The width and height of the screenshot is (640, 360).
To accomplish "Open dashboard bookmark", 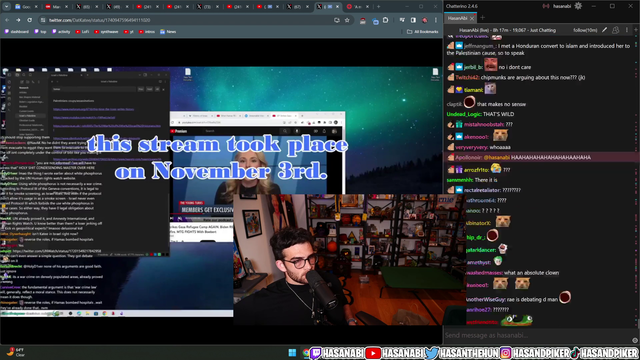I will pos(17,31).
